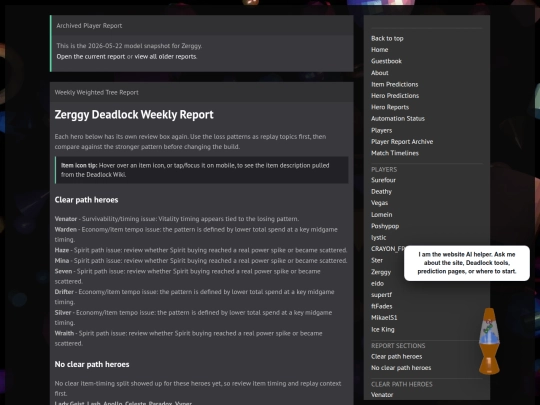Open the Home sidebar link
540x405 pixels.
380,50
